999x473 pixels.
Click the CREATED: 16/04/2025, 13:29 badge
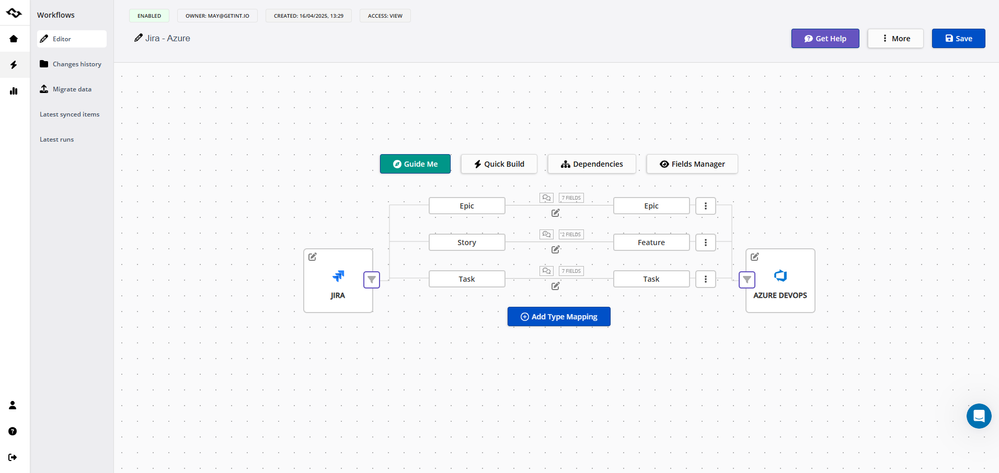tap(309, 15)
